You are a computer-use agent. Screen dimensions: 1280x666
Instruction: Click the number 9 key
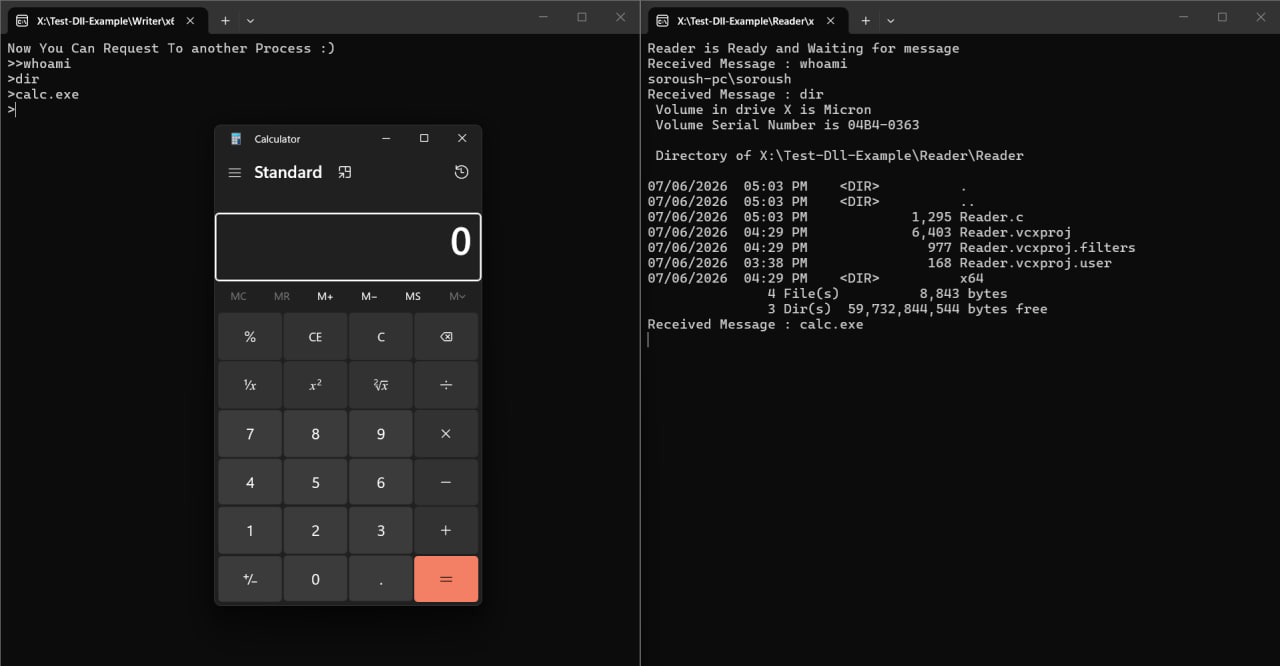381,434
